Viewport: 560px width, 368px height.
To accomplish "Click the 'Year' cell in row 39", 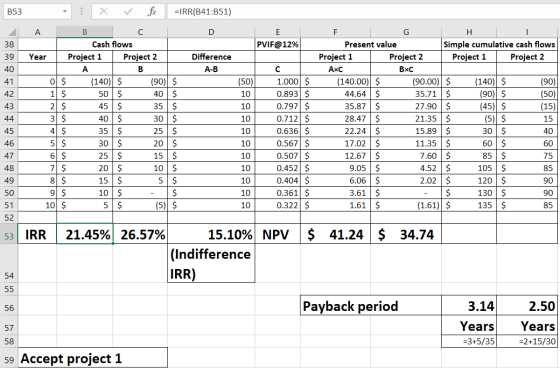I will (37, 57).
